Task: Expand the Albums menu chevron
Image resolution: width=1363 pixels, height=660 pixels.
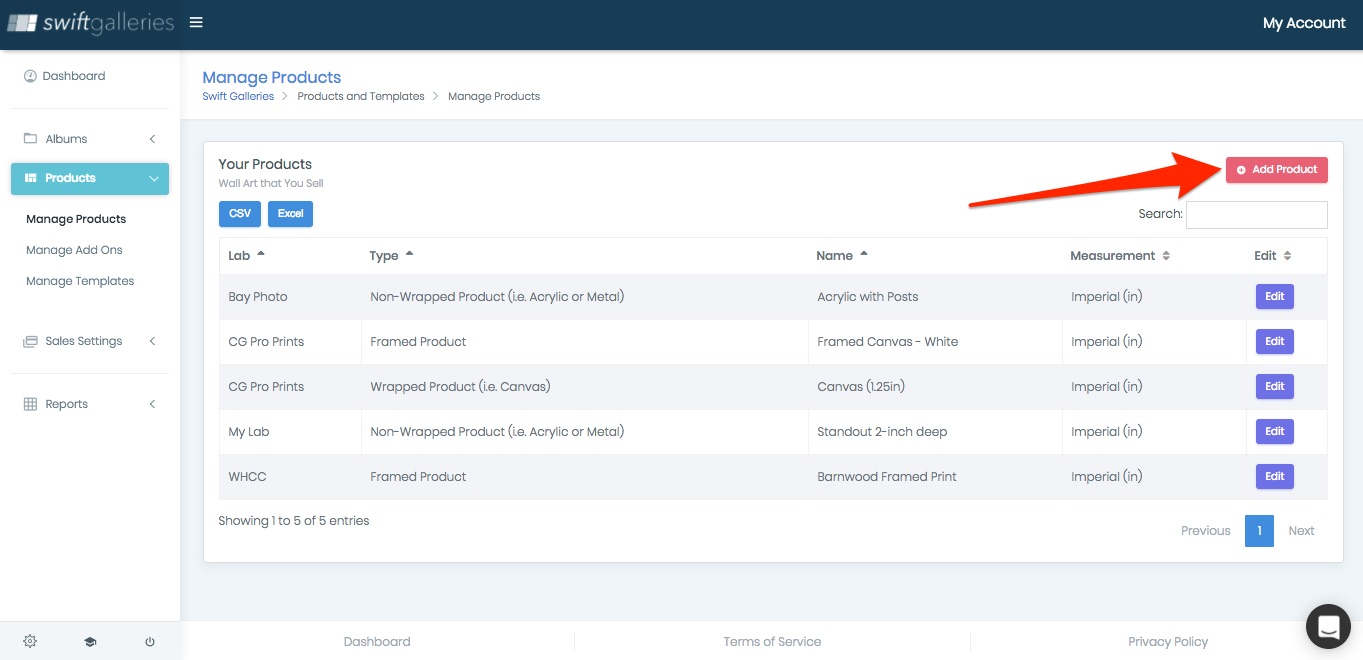Action: tap(152, 139)
